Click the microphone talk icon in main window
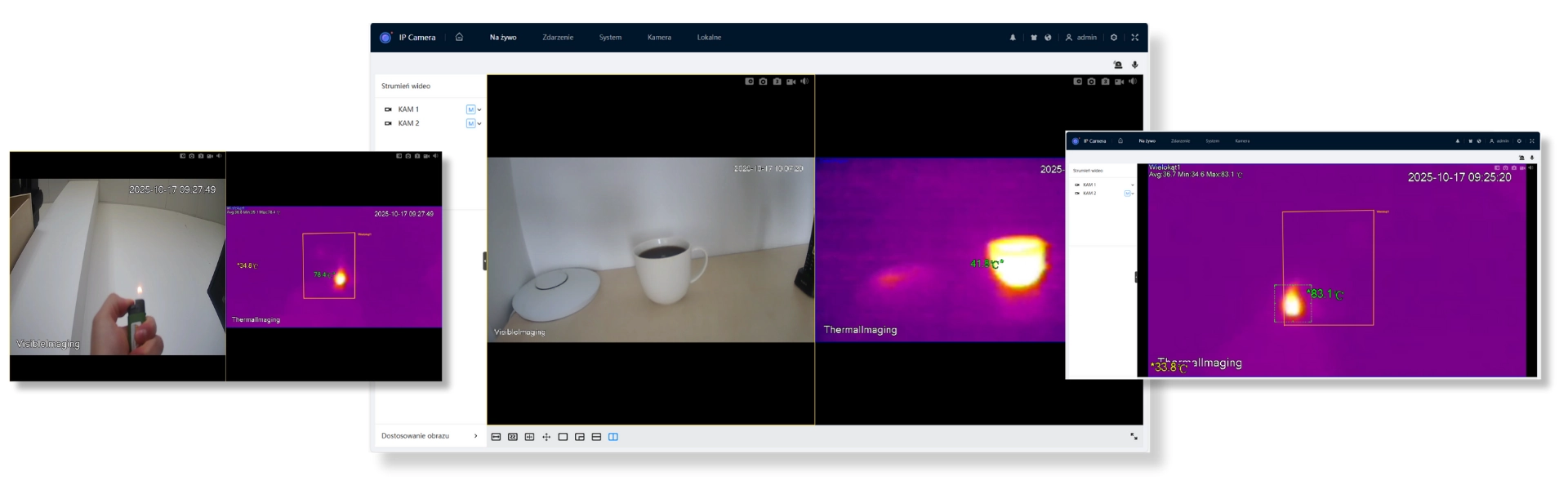The height and width of the screenshot is (490, 1568). 1134,65
